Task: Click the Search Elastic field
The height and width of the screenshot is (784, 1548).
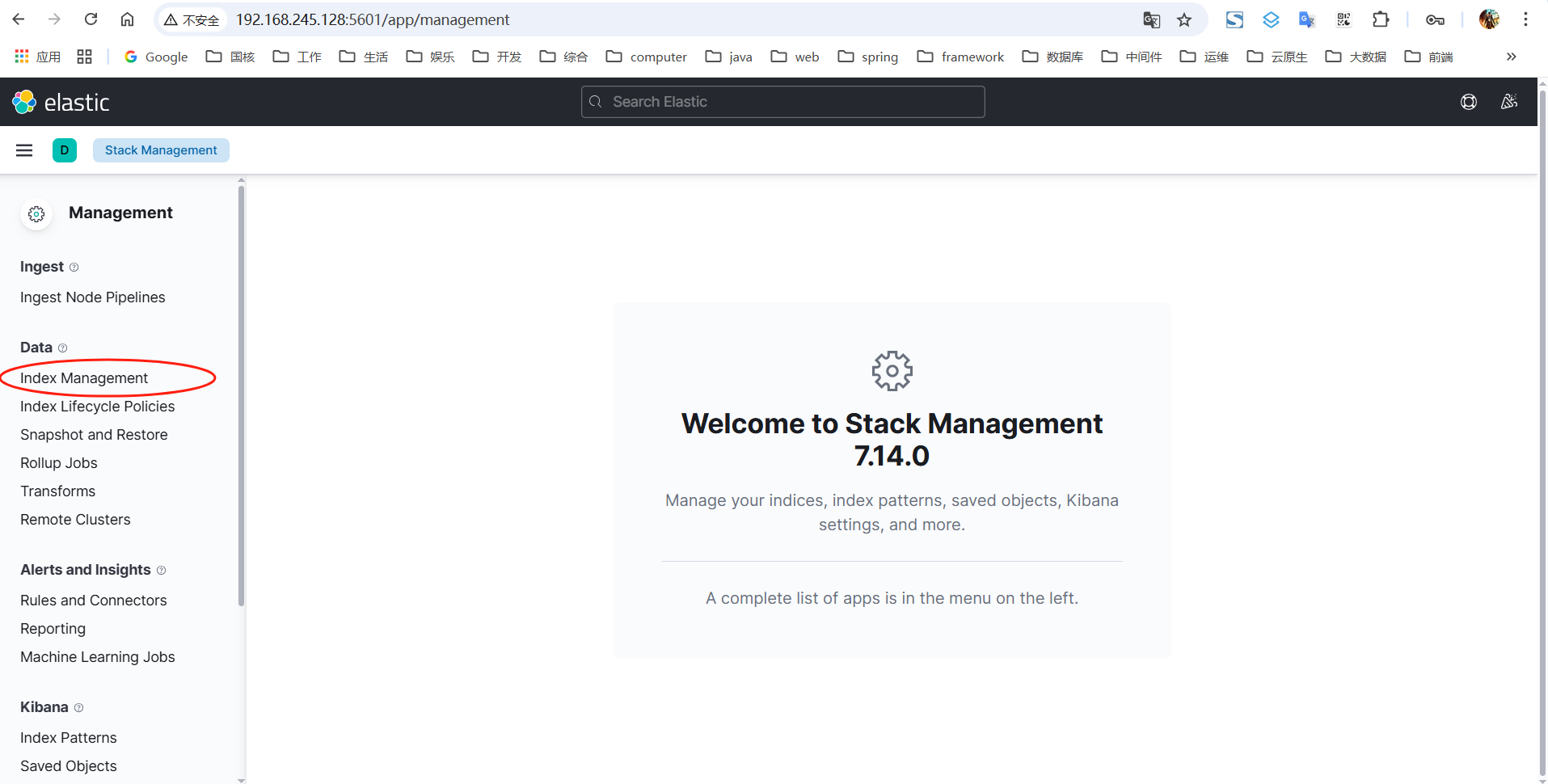Action: click(x=782, y=102)
